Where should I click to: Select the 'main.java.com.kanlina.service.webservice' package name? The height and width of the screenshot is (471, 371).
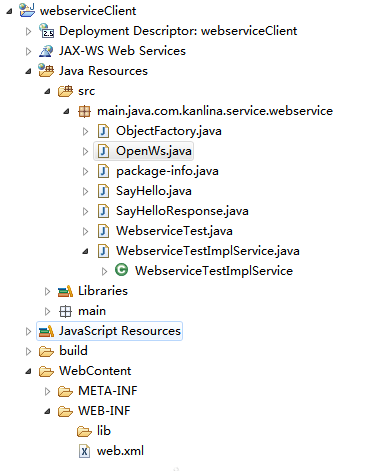coord(215,111)
